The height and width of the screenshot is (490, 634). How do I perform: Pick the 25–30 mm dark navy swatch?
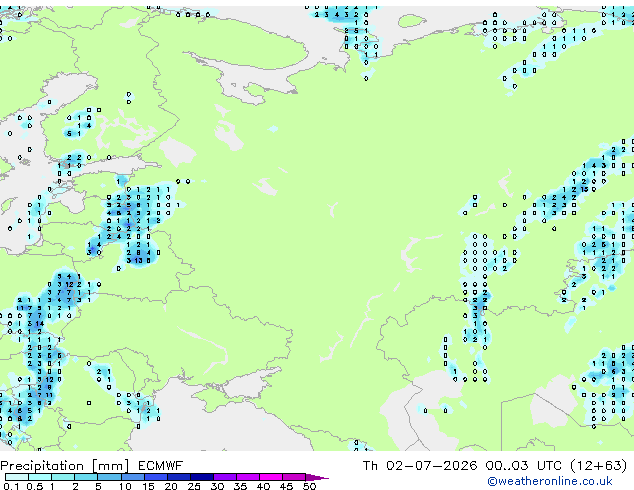[202, 477]
